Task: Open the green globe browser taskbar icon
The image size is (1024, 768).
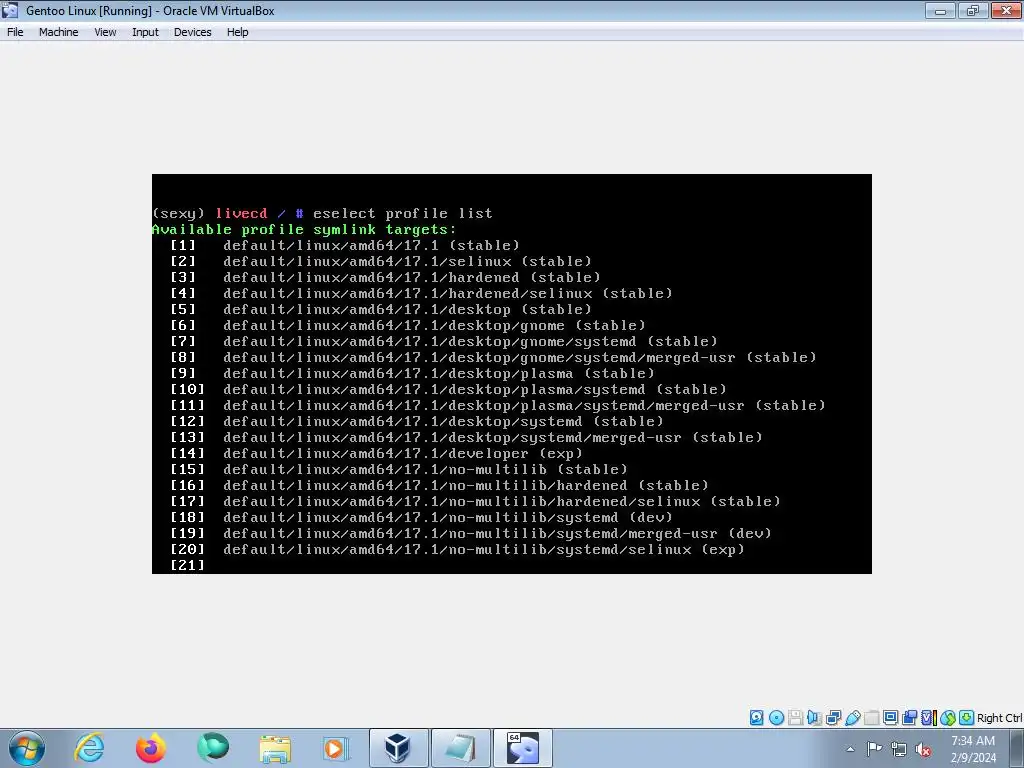Action: coord(213,748)
